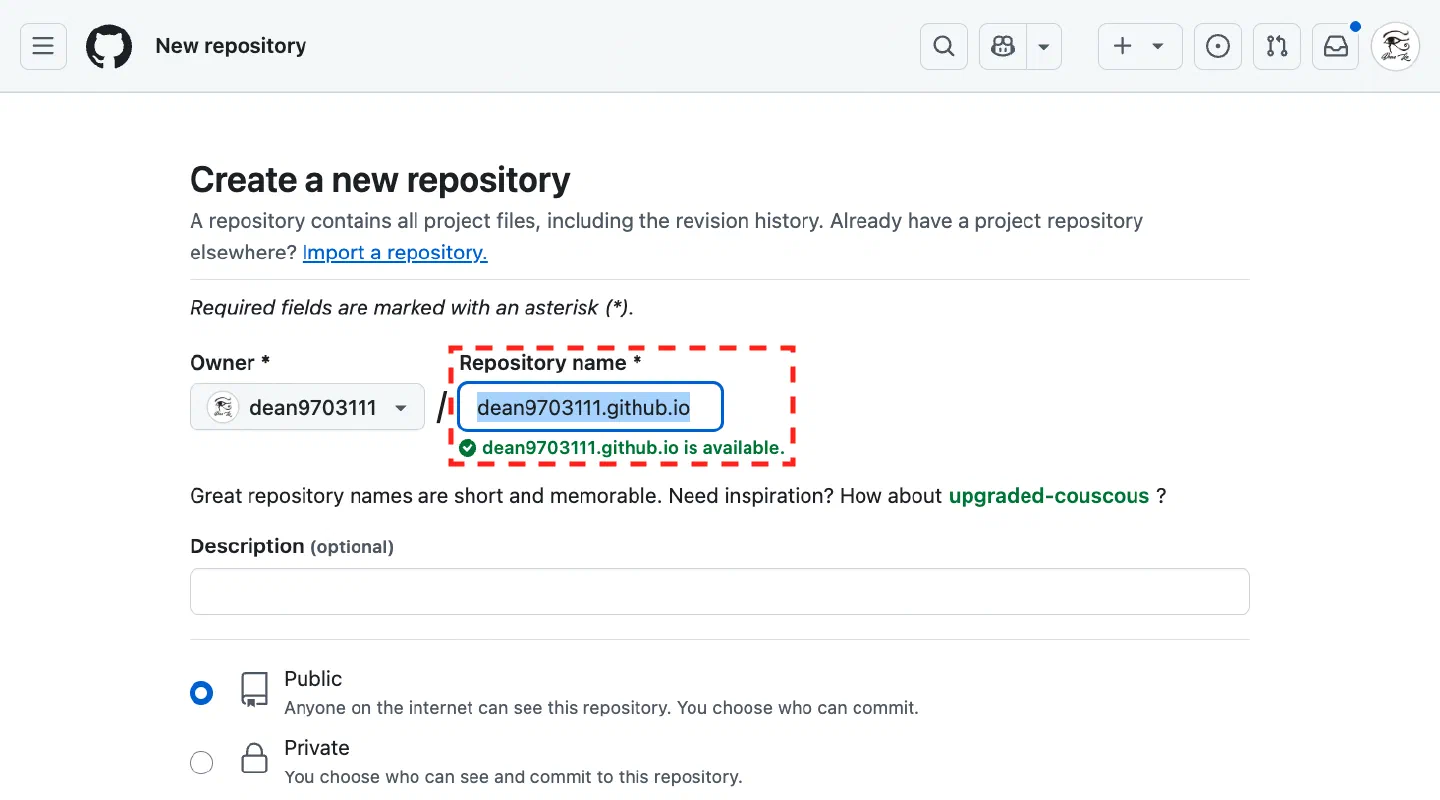
Task: Open the search magnifier button
Action: [x=944, y=46]
